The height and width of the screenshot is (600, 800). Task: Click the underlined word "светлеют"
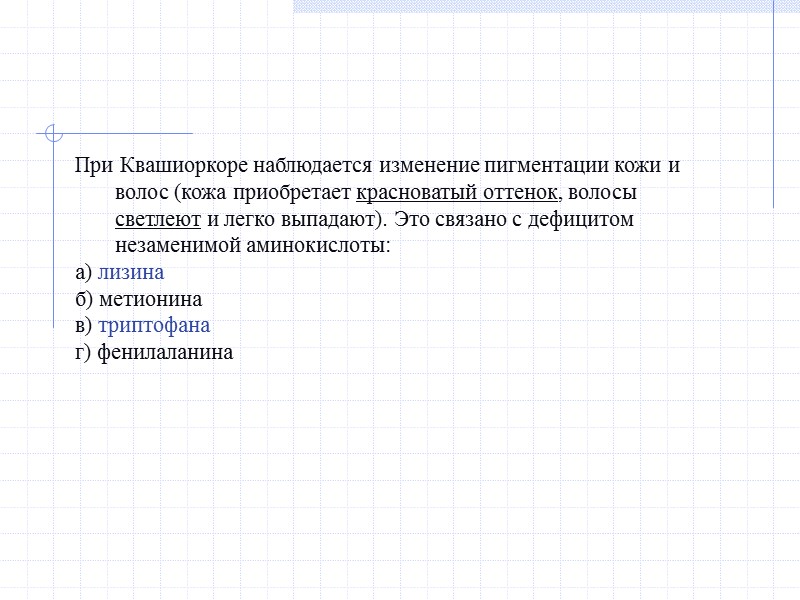pyautogui.click(x=159, y=218)
